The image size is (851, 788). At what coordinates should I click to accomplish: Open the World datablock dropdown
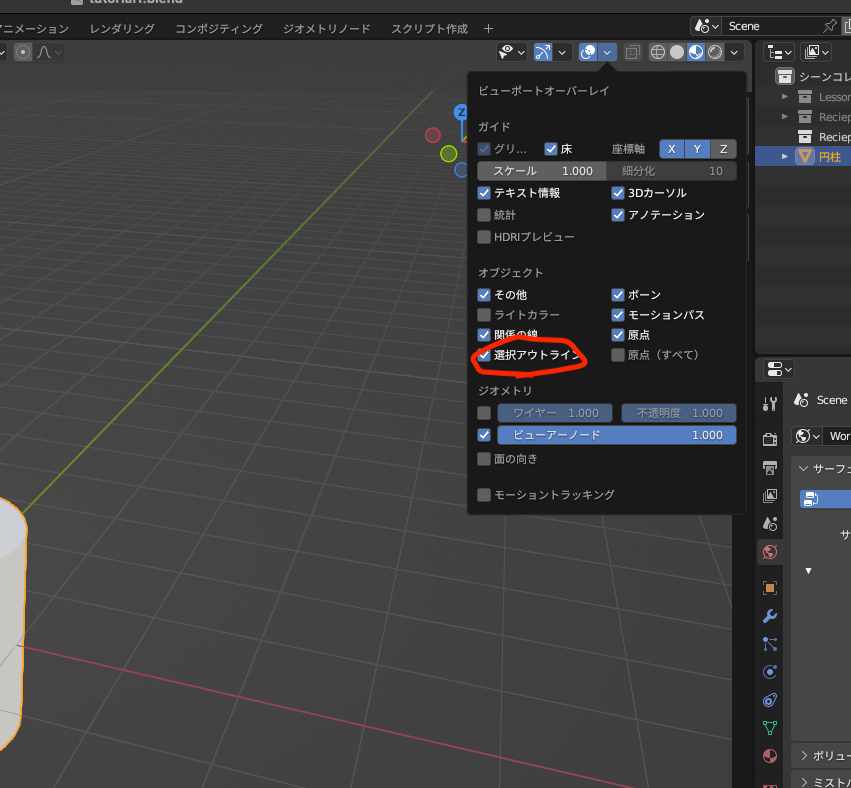pos(807,436)
